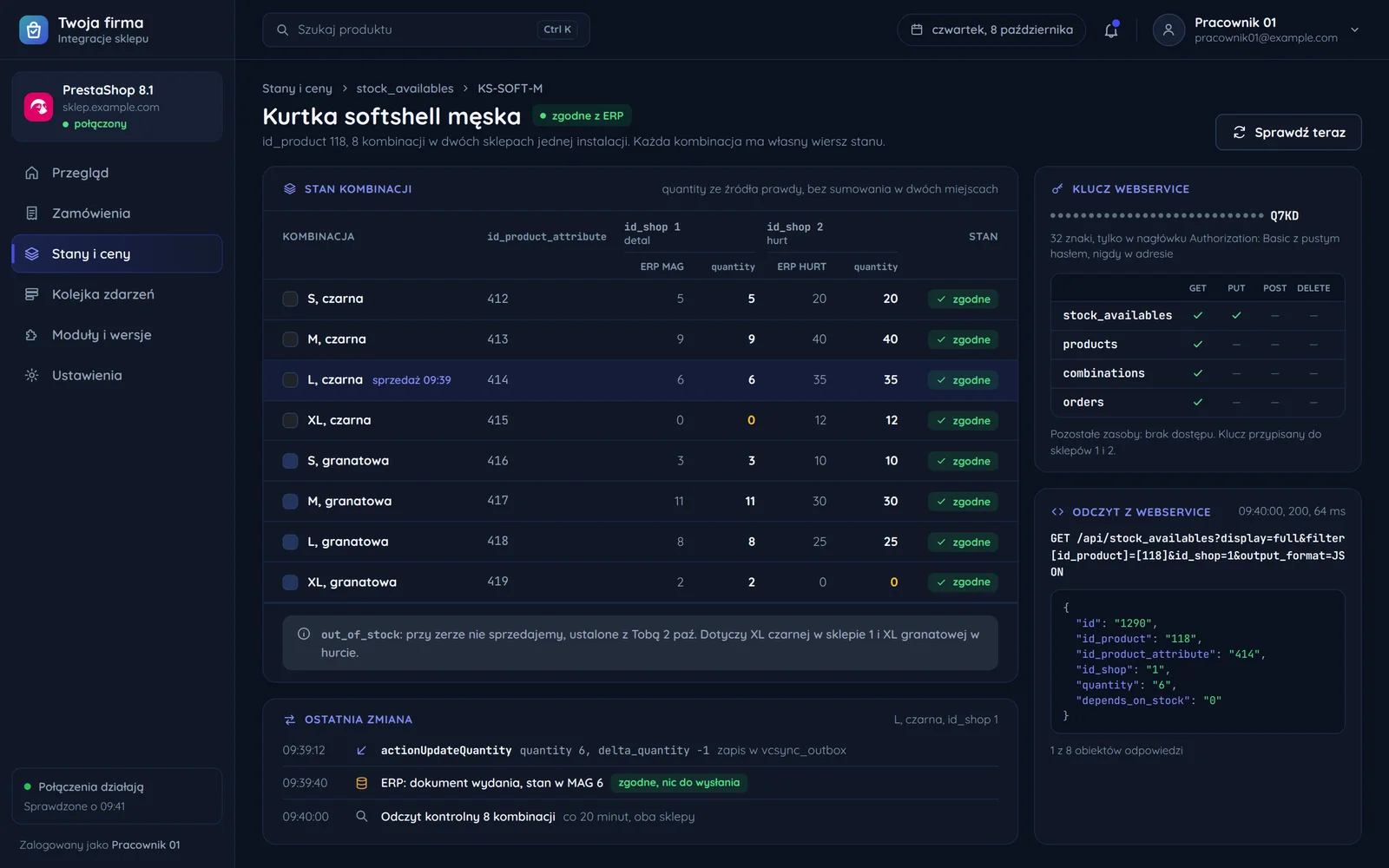Click the calendar icon beside the date

coord(917,30)
